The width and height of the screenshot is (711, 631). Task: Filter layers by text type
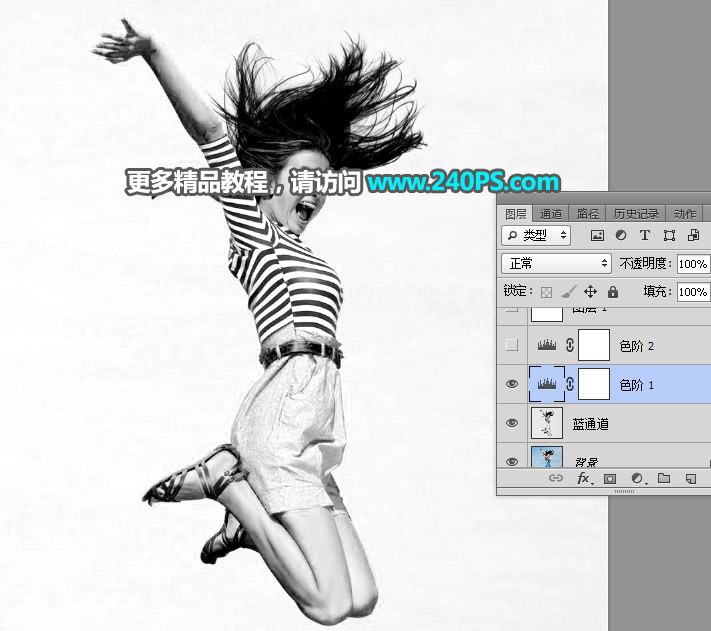point(644,236)
